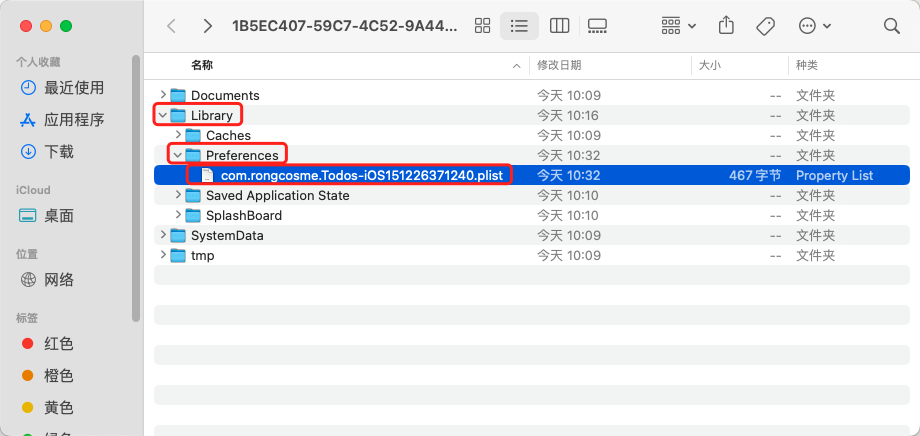
Task: Click the Property List kind cell
Action: tap(834, 175)
